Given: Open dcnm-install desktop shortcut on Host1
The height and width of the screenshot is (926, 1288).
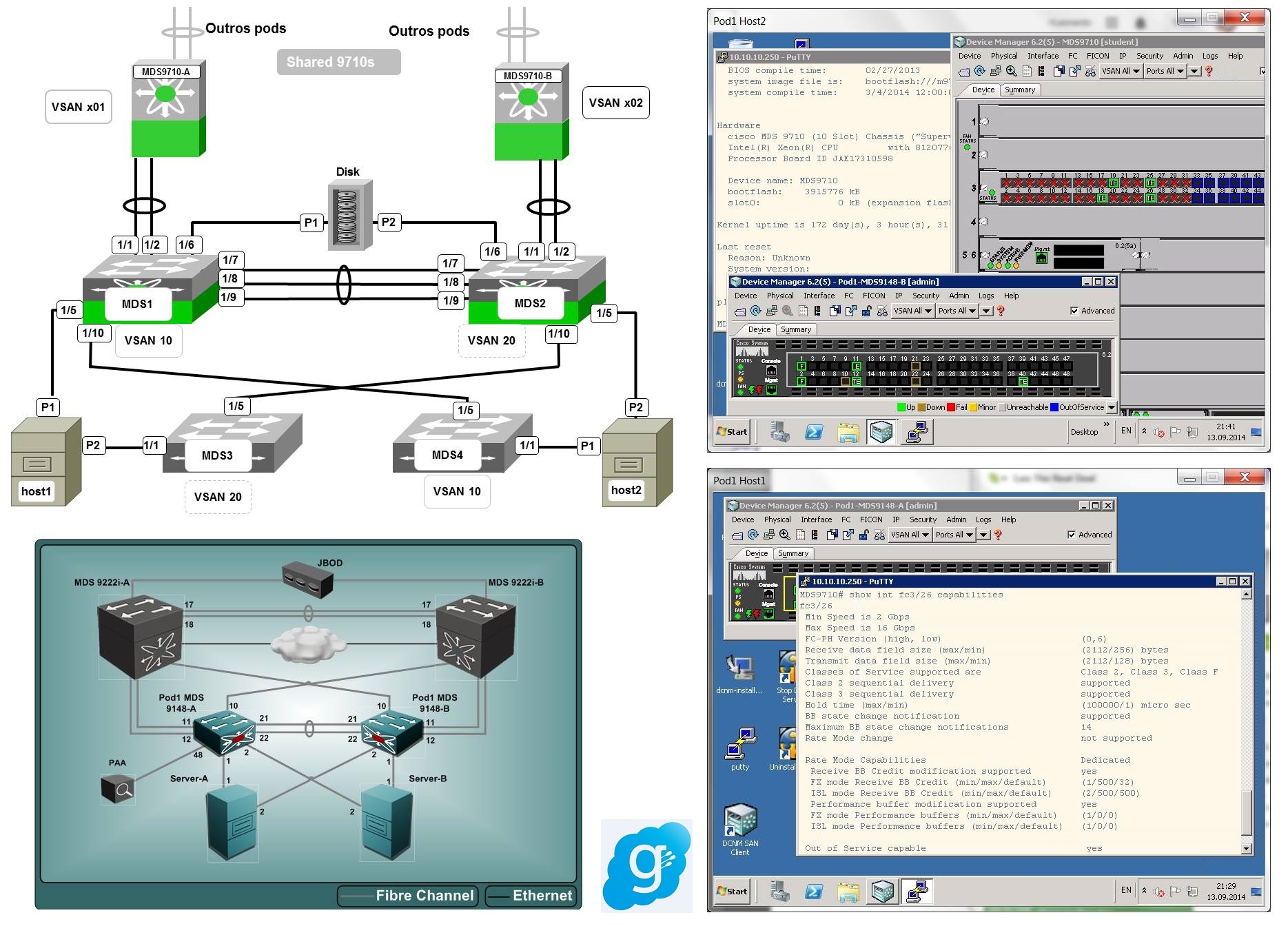Looking at the screenshot, I should tap(739, 674).
